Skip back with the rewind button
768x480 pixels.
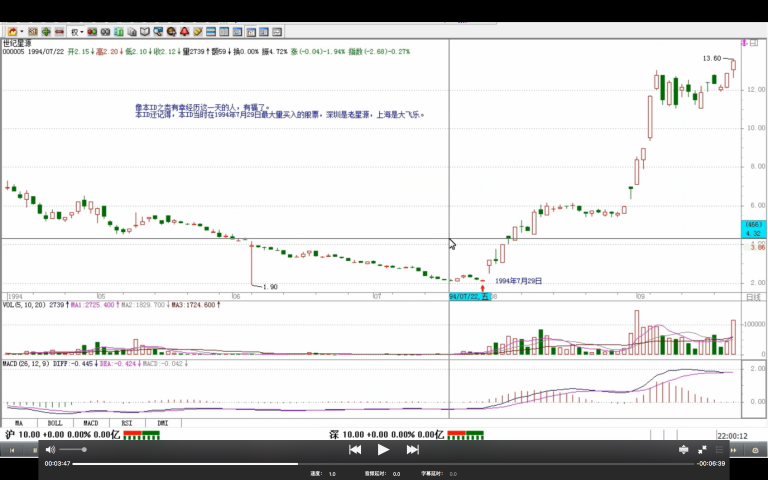point(354,450)
